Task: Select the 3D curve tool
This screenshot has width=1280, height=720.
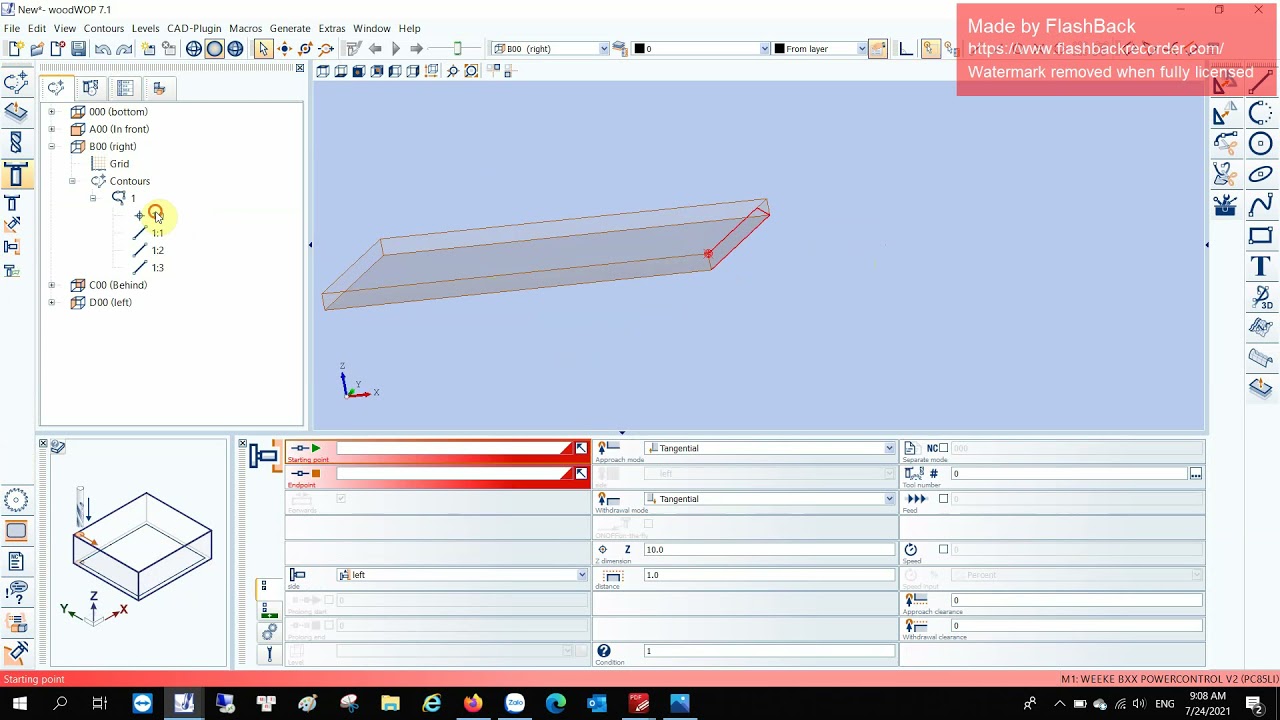Action: tap(1261, 297)
